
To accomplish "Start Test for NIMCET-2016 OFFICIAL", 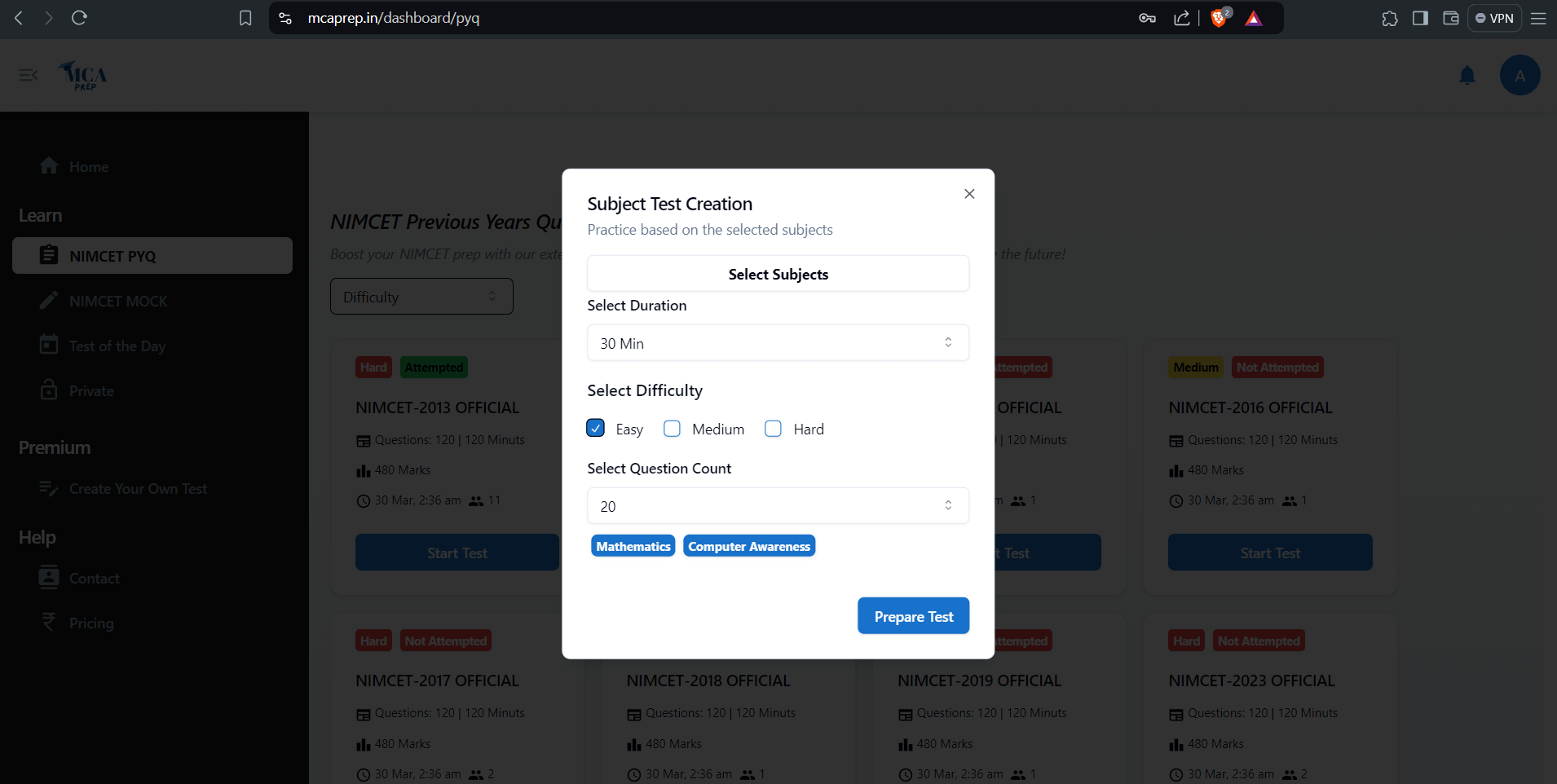I will point(1270,553).
